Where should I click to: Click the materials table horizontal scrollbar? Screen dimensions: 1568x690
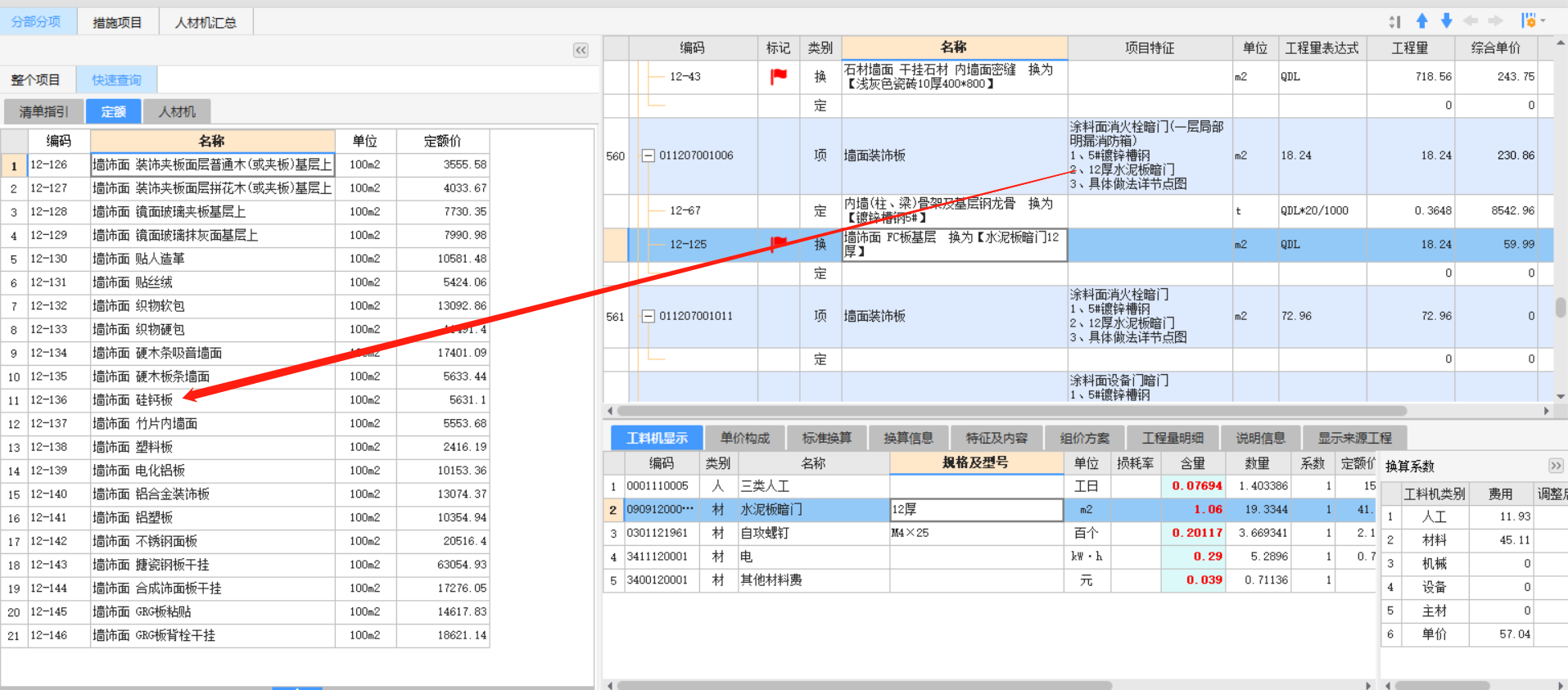point(863,685)
